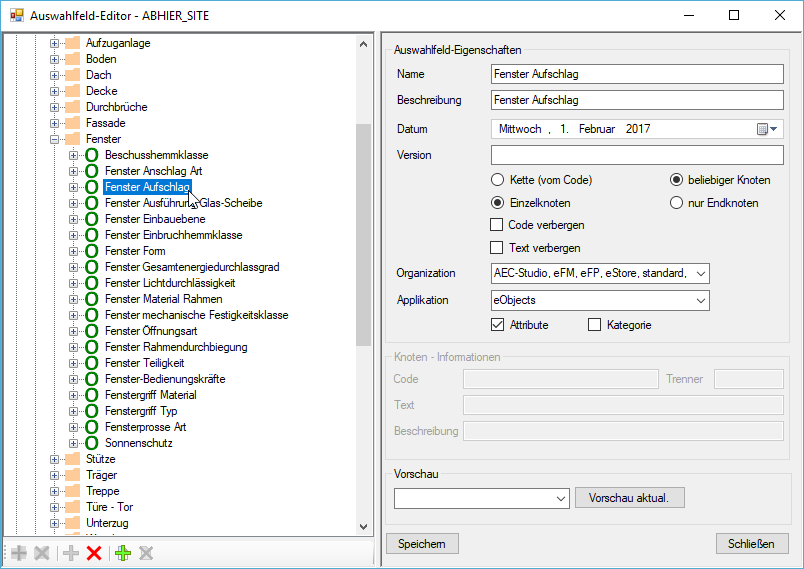804x569 pixels.
Task: Select Kette (vom Code) radio button
Action: tap(497, 180)
